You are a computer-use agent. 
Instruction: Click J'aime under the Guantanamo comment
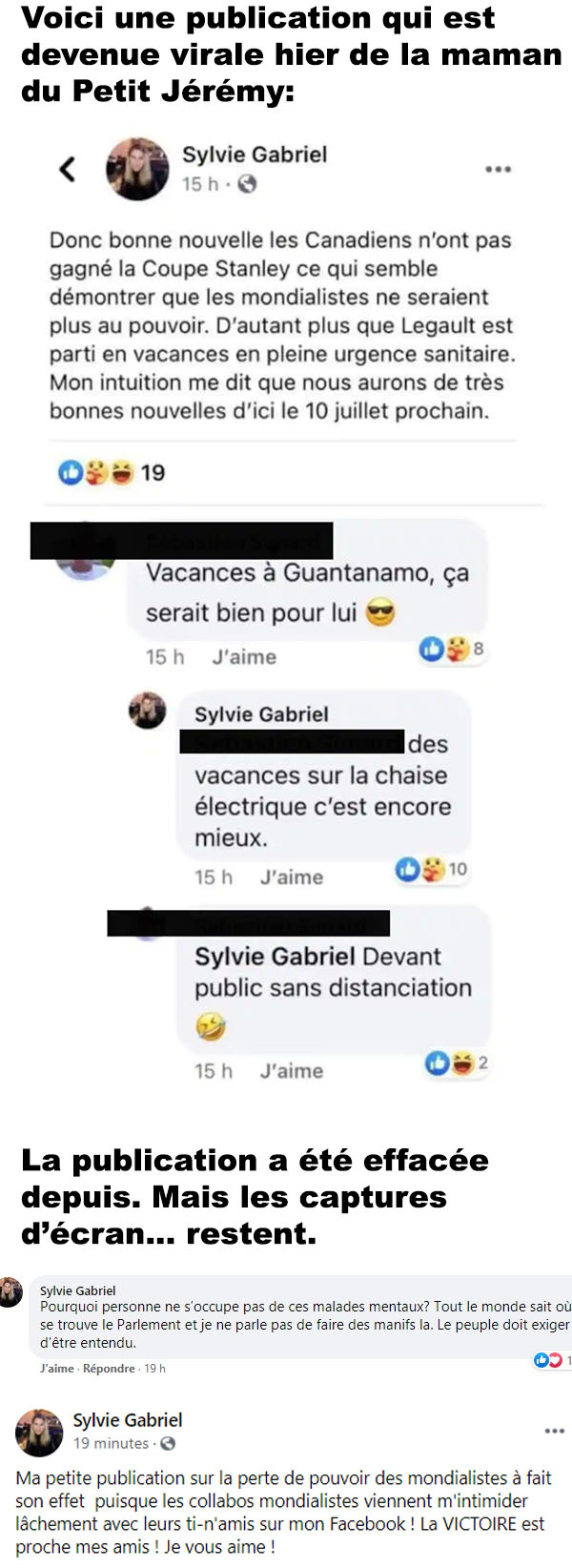(244, 657)
